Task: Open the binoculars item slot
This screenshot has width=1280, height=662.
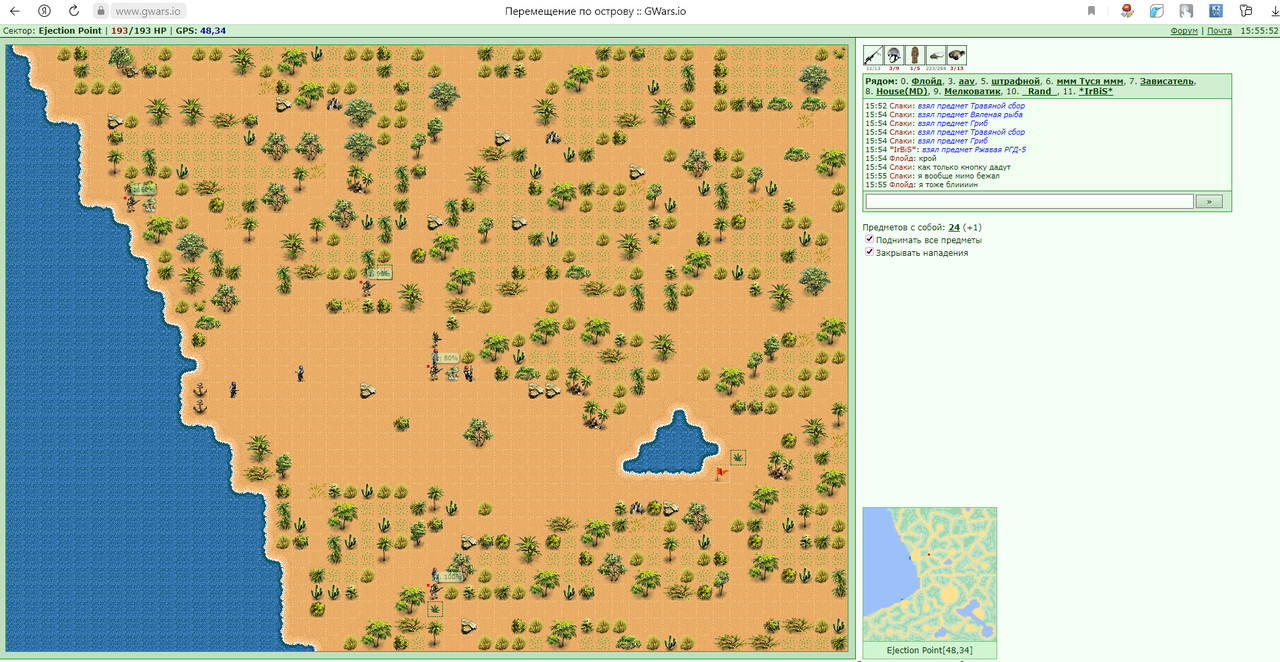Action: tap(957, 55)
